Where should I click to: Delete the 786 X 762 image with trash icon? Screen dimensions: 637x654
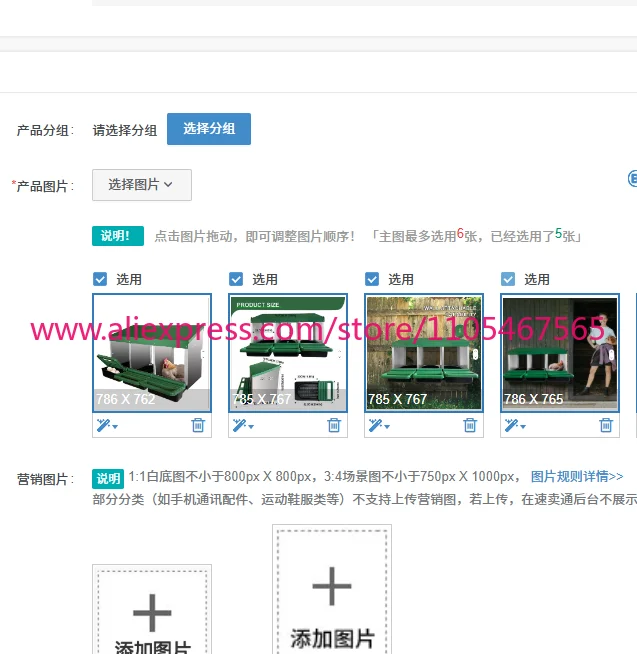click(198, 425)
